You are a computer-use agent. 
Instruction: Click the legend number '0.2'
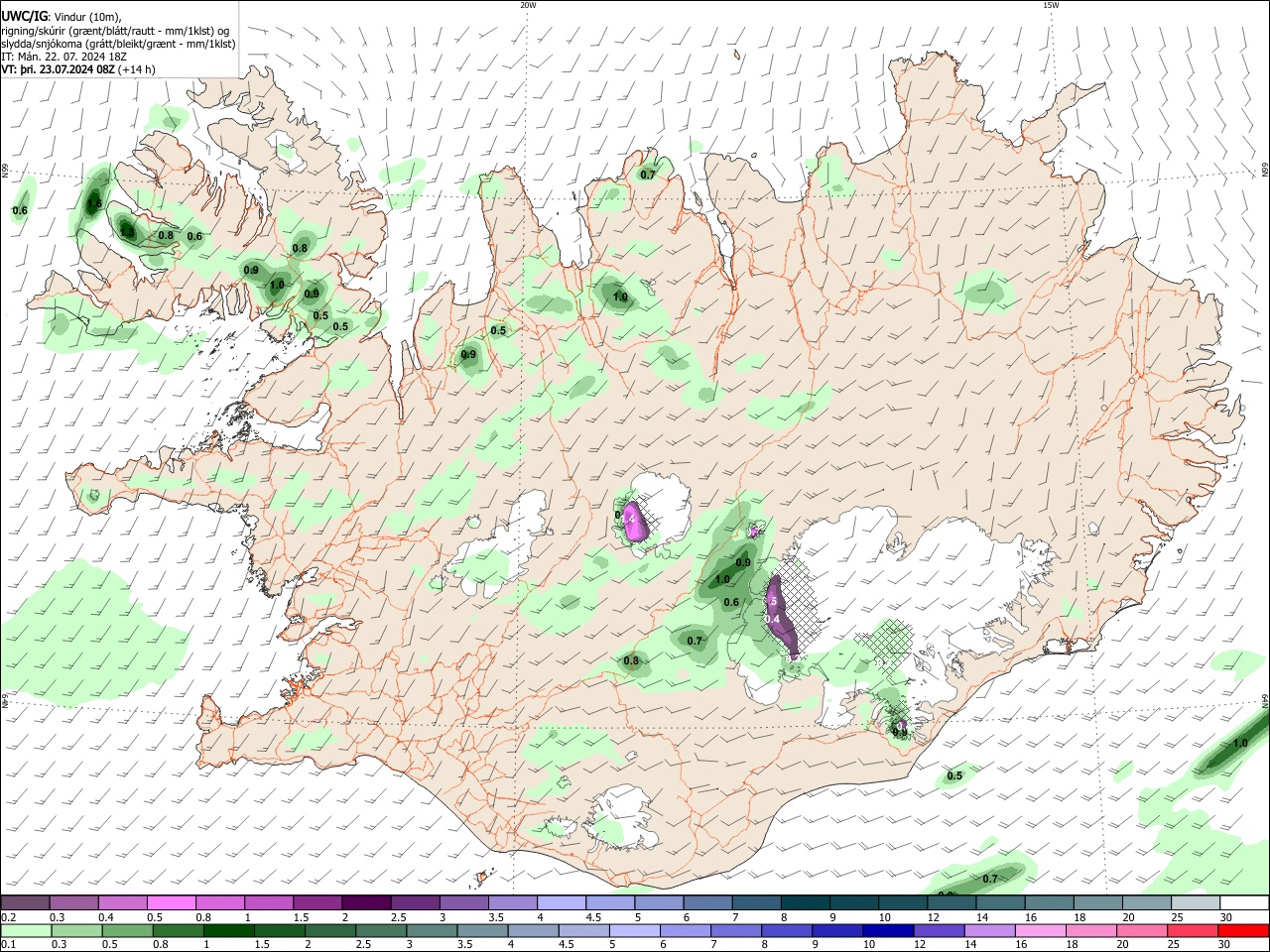pos(9,917)
